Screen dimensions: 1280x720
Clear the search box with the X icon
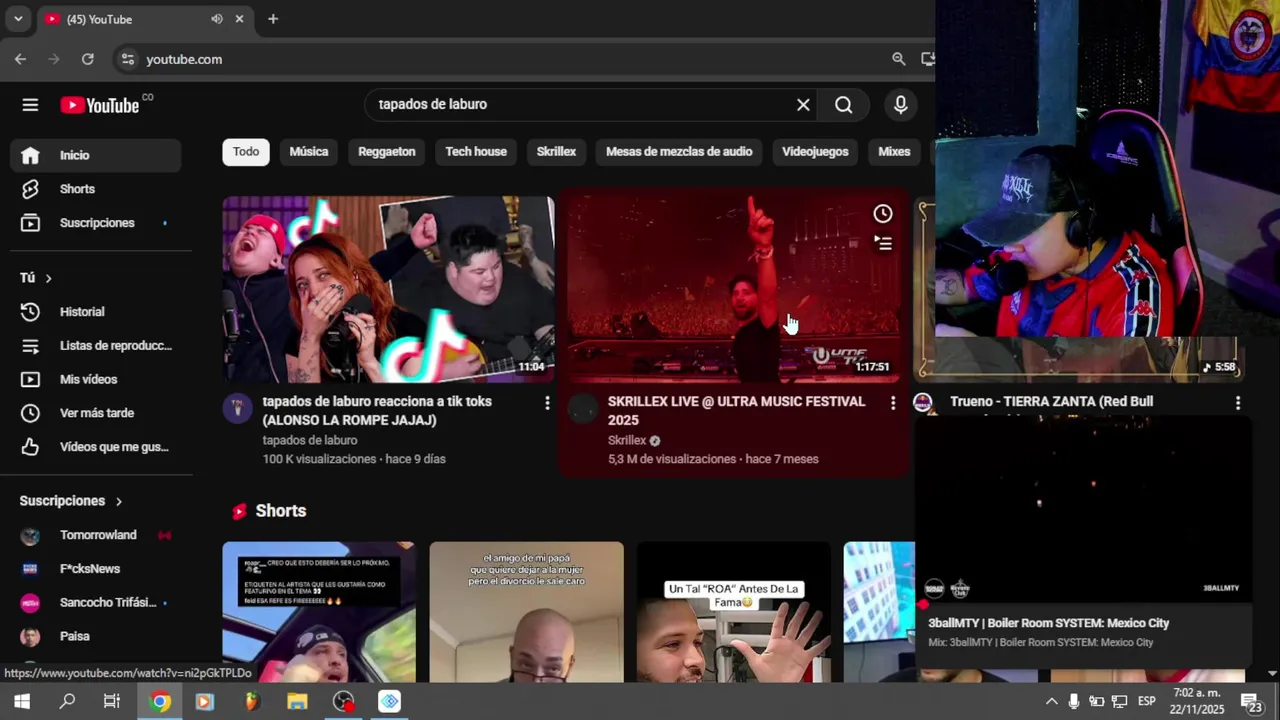(x=803, y=105)
